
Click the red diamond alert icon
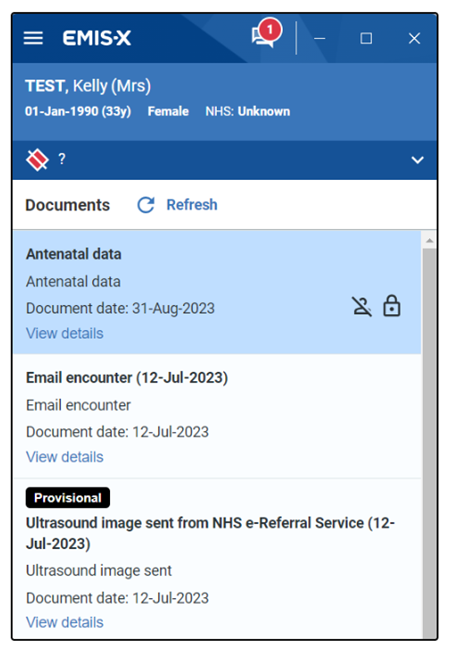pos(37,159)
